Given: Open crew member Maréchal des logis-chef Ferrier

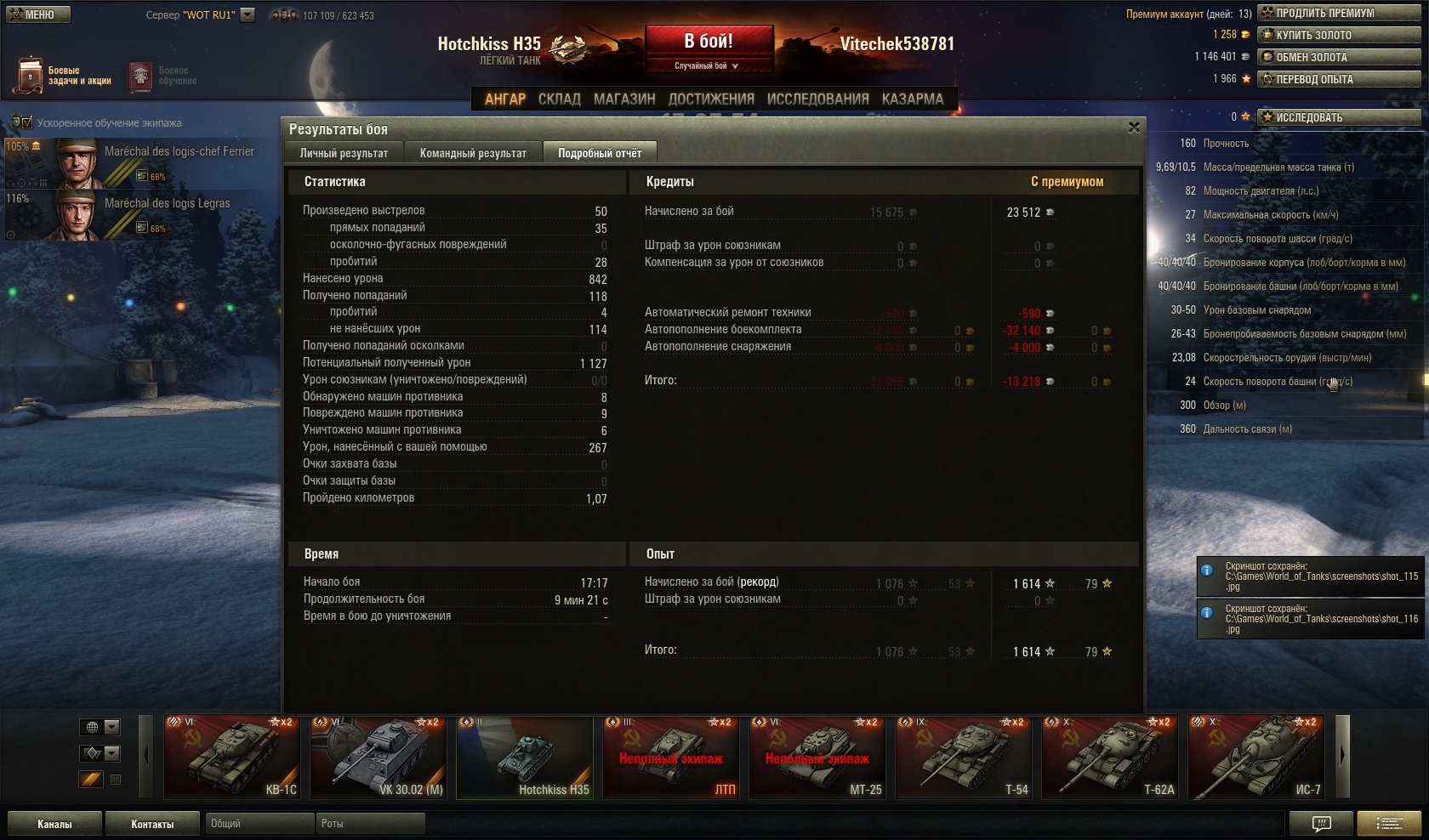Looking at the screenshot, I should [141, 163].
